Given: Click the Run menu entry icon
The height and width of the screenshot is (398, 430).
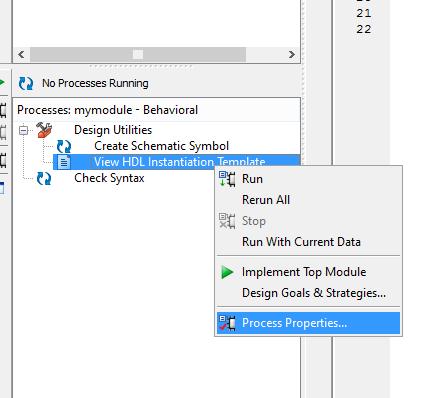Looking at the screenshot, I should point(227,179).
